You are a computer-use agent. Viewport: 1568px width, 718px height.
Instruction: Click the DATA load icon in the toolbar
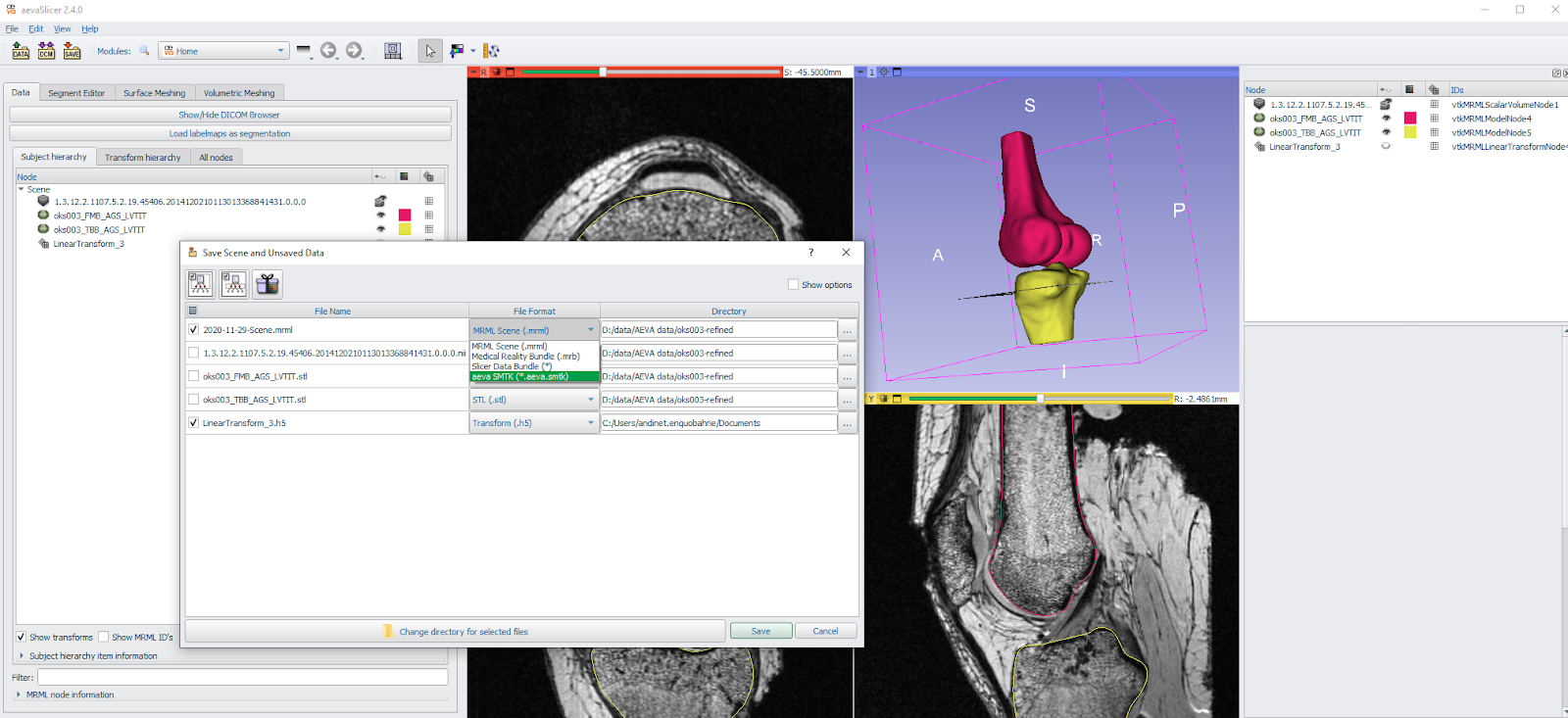[x=21, y=51]
